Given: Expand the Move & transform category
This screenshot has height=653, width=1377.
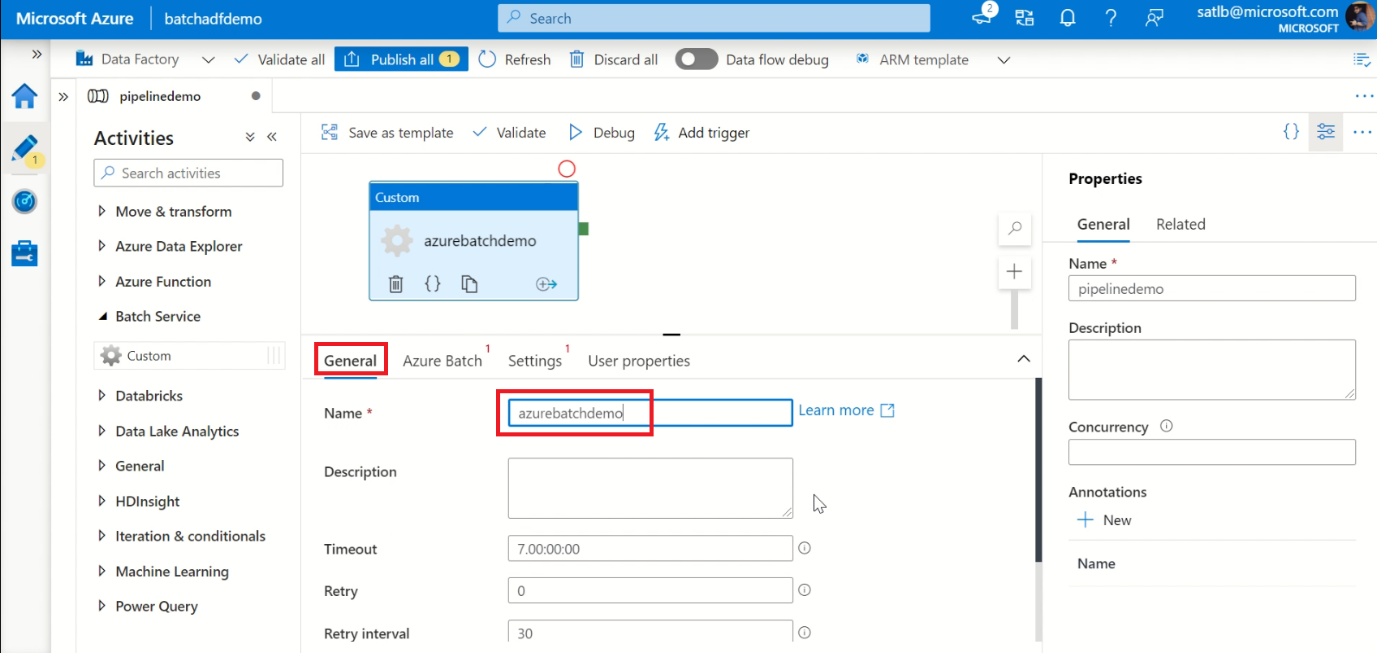Looking at the screenshot, I should [102, 212].
